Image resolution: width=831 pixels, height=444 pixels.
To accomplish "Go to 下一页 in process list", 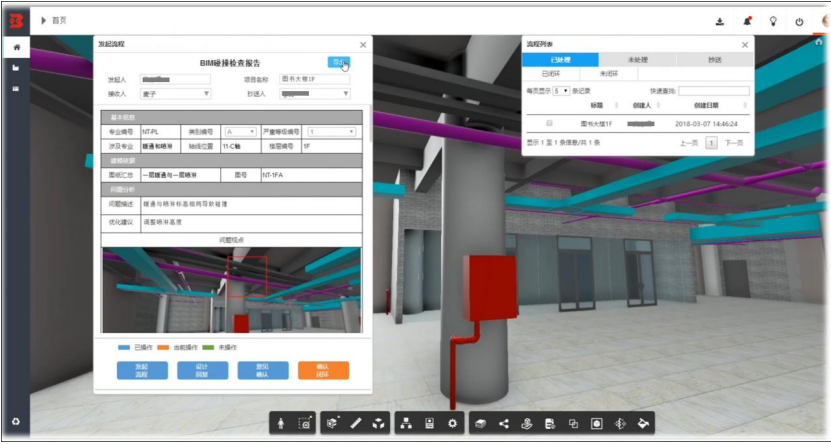I will pos(734,143).
